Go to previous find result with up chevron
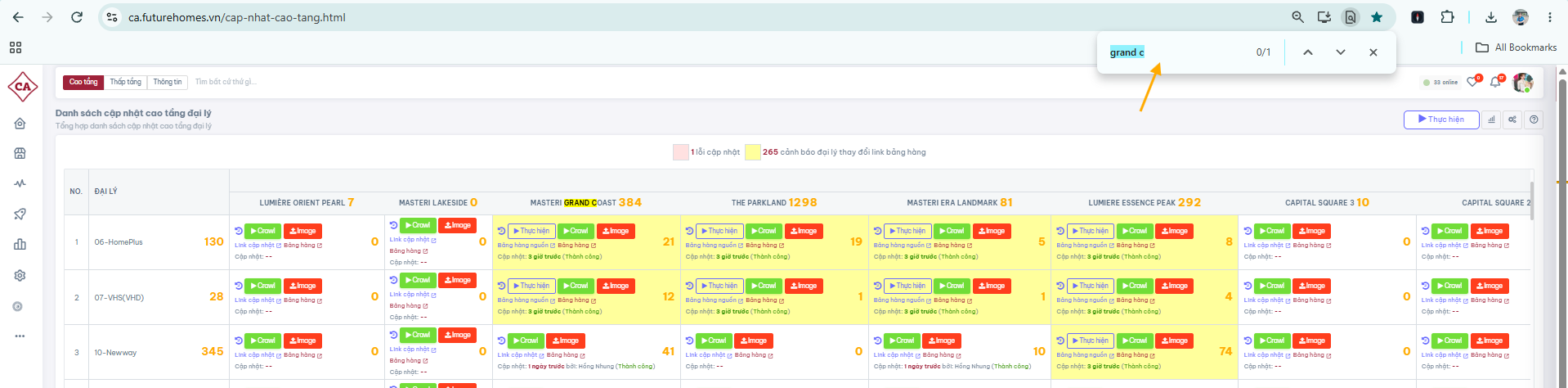This screenshot has height=388, width=1568. 1308,52
